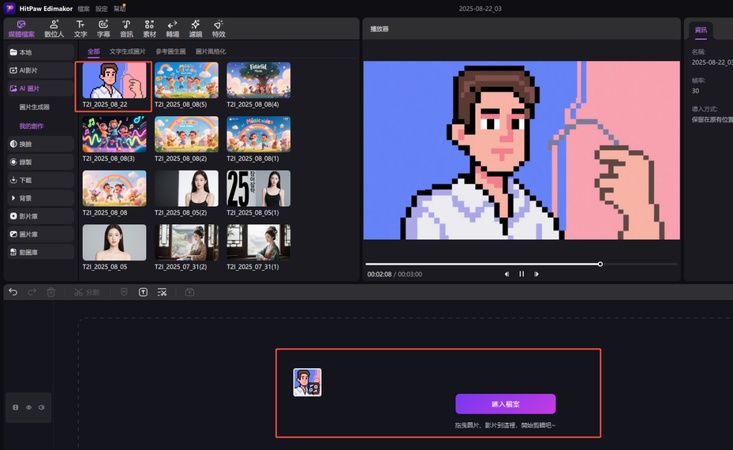Open the 數位人 digital human tool
The height and width of the screenshot is (450, 733).
coord(54,29)
